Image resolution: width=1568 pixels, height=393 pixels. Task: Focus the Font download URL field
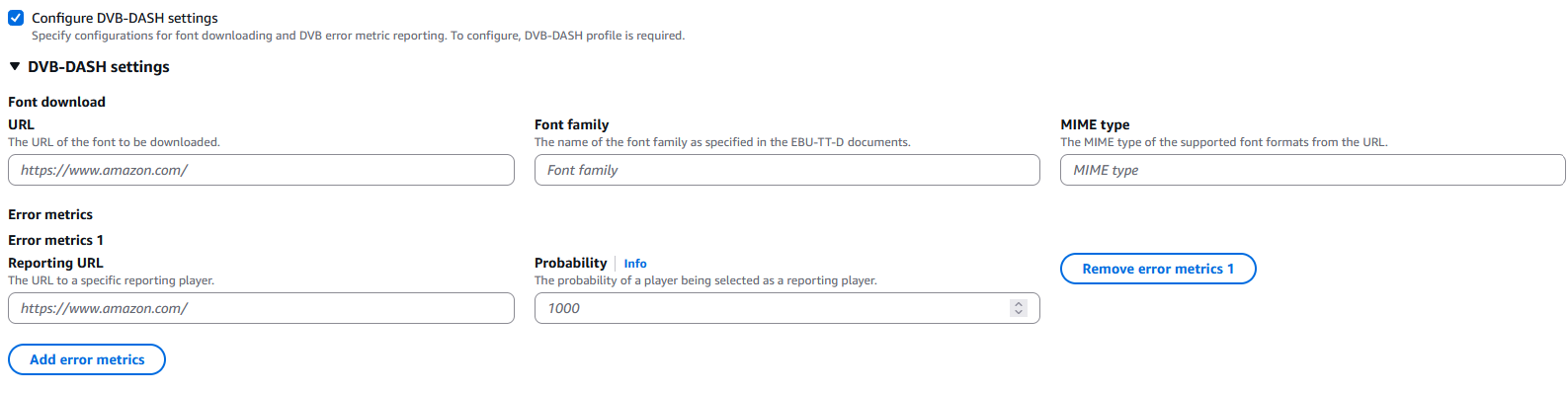click(x=261, y=170)
